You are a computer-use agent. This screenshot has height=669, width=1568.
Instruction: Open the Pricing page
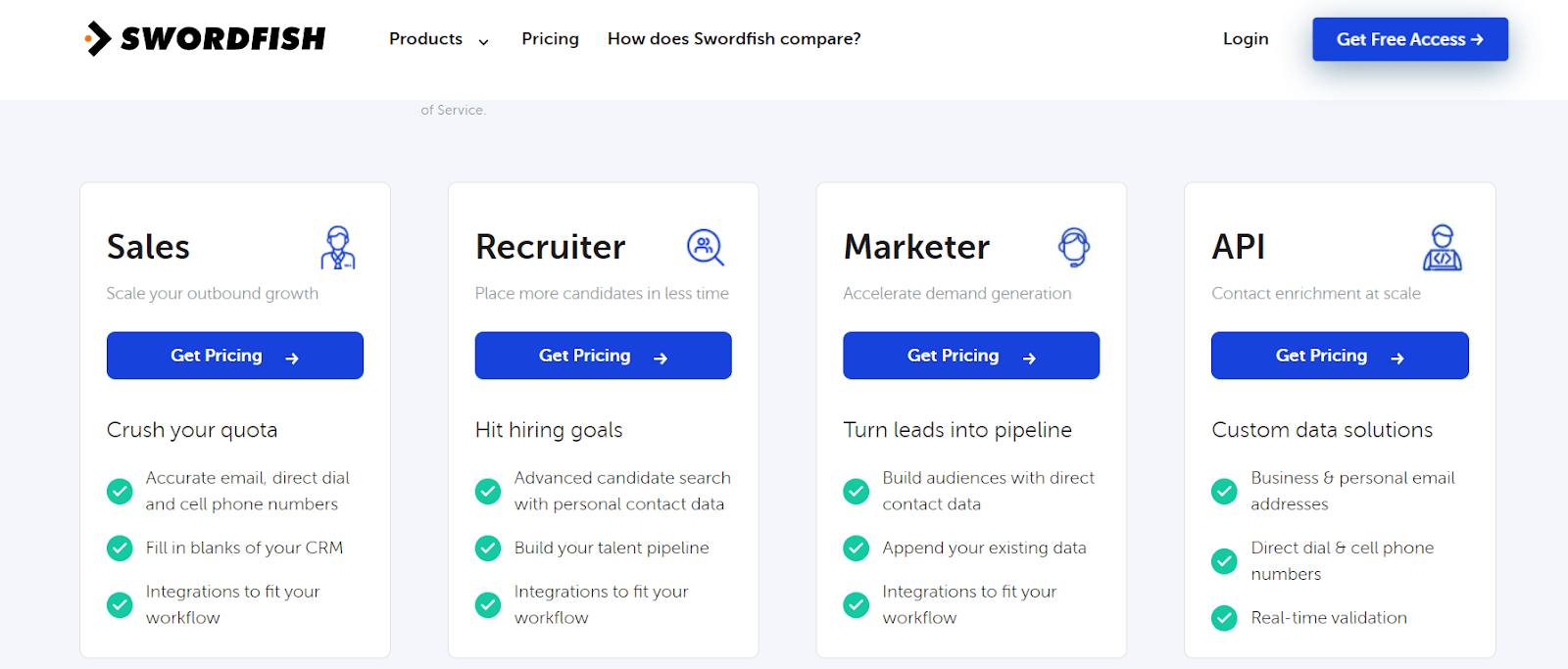[x=550, y=39]
